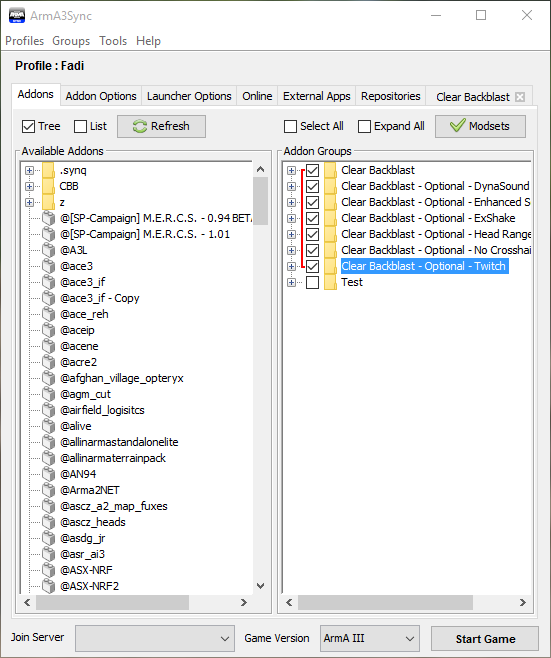
Task: Click the Modsets button
Action: click(x=480, y=126)
